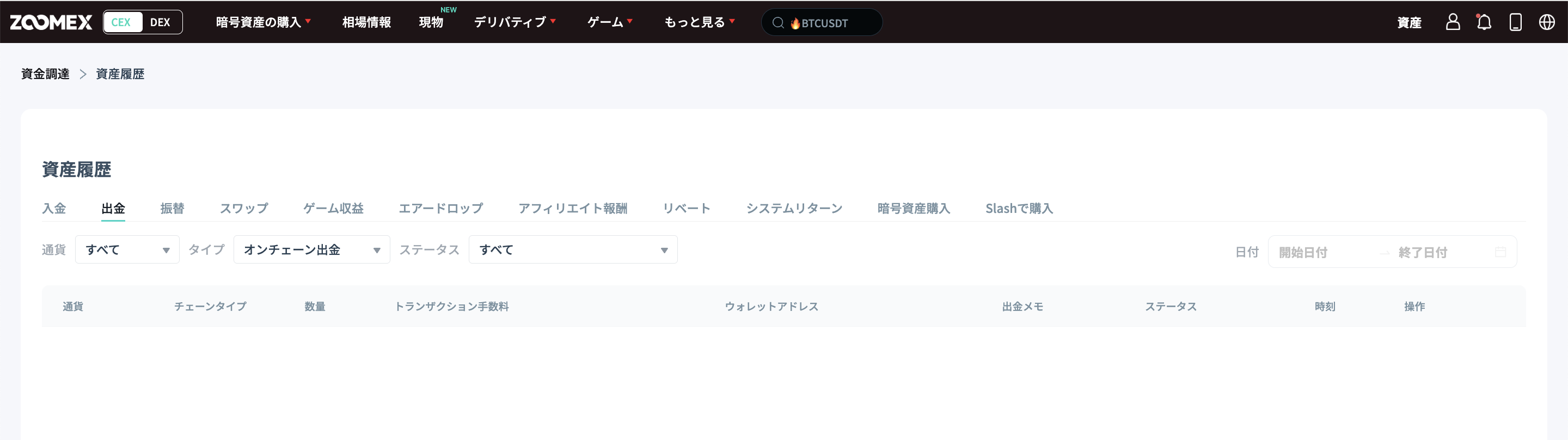Switch to the DEX mode
This screenshot has height=440, width=1568.
160,22
